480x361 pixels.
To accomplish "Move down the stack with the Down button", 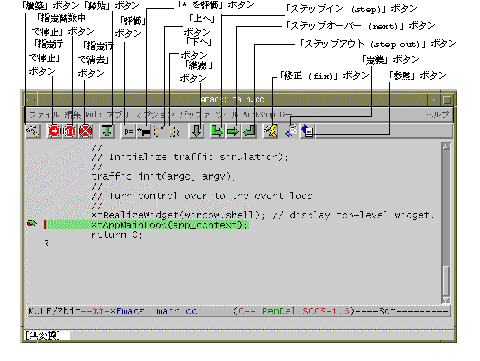I will 174,132.
